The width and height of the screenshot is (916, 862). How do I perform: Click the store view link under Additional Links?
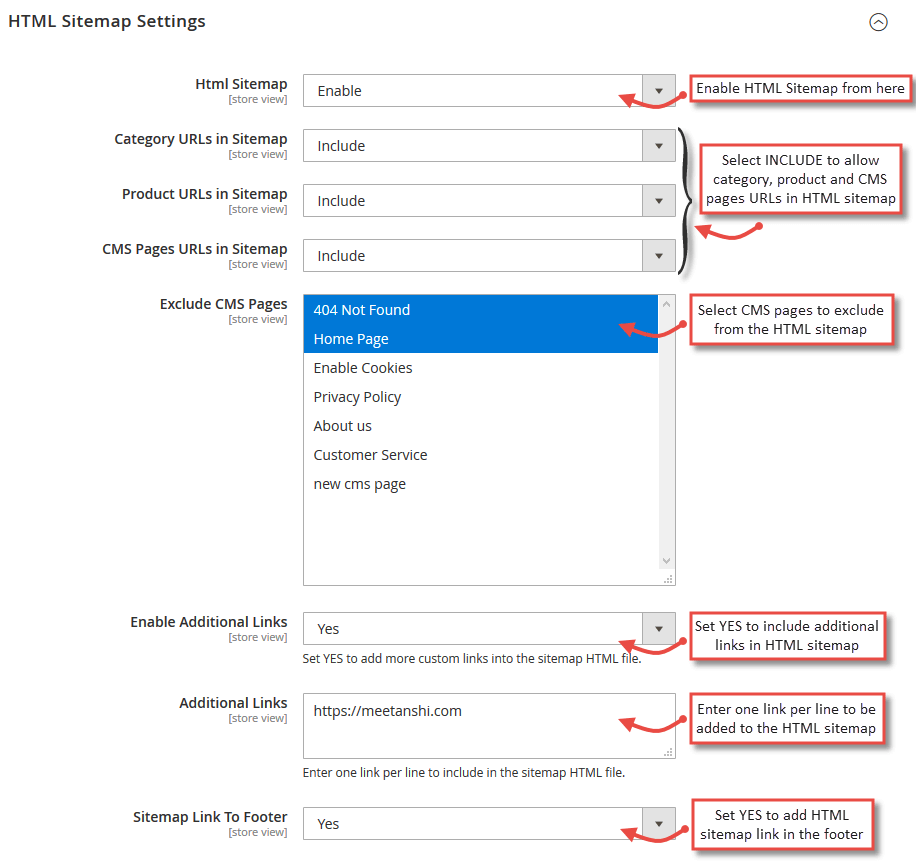tap(258, 717)
